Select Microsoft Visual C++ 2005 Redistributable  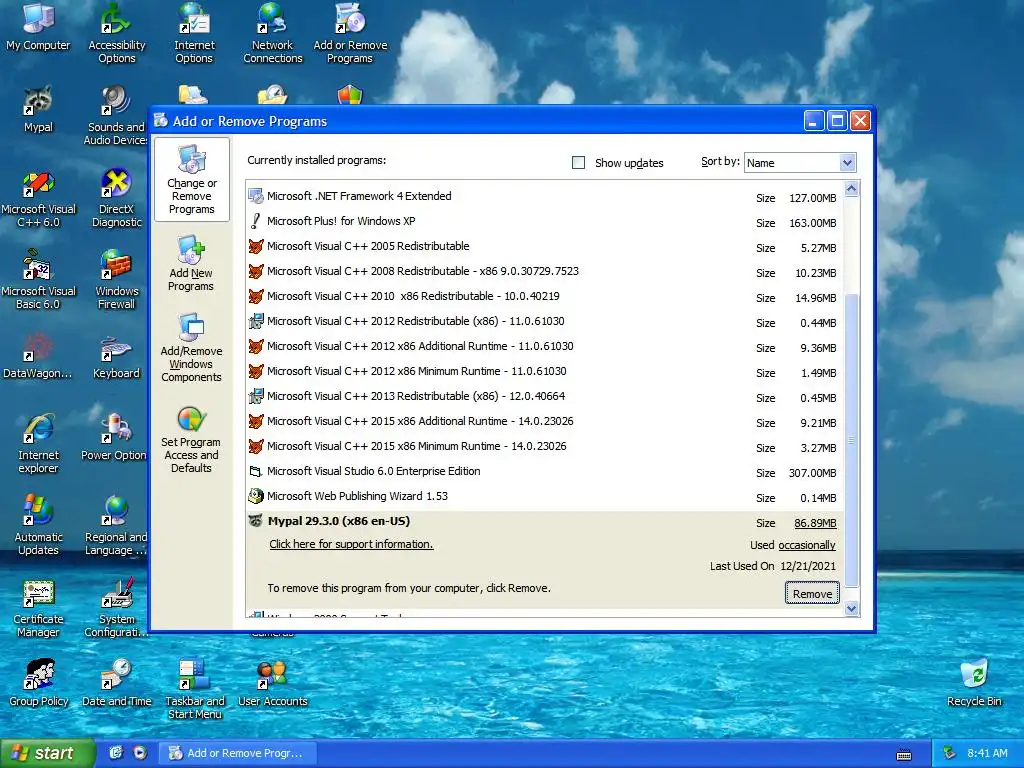[x=545, y=246]
